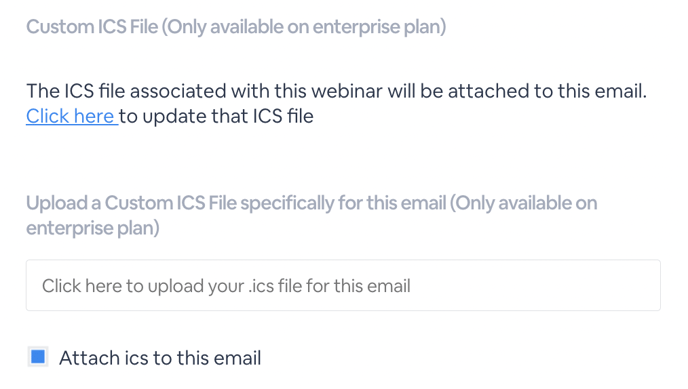
Task: Click the word "here" in the blue link
Action: pyautogui.click(x=94, y=117)
